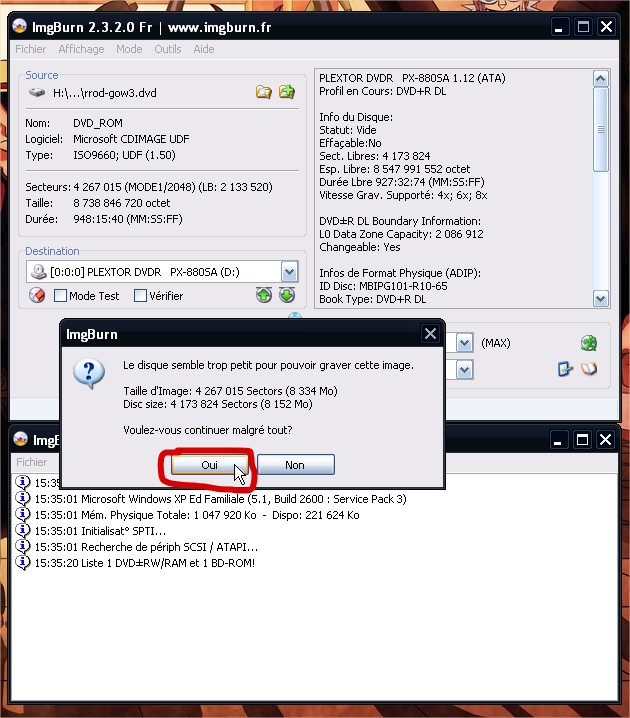Screen dimensions: 630x718
Task: Minimize the main ImgBurn window
Action: tap(559, 27)
